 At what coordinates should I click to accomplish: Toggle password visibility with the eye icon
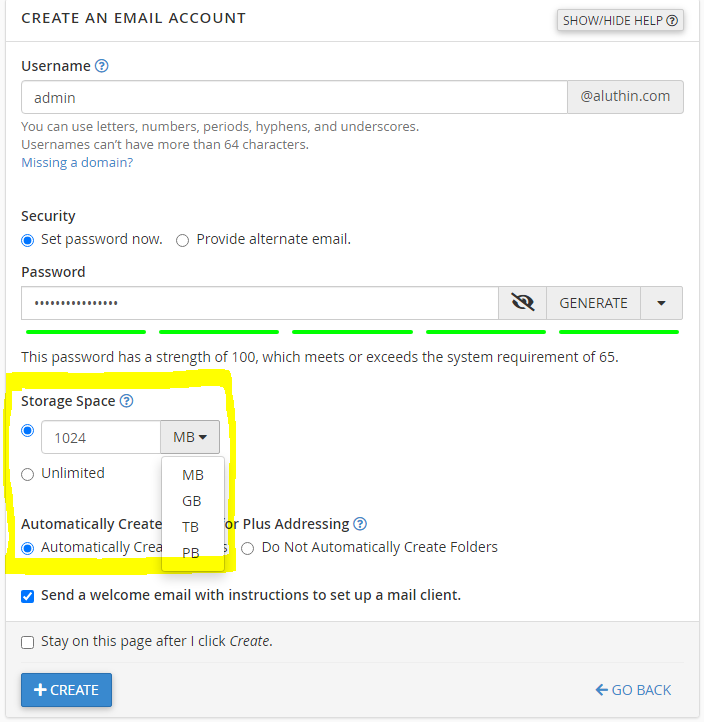tap(522, 303)
